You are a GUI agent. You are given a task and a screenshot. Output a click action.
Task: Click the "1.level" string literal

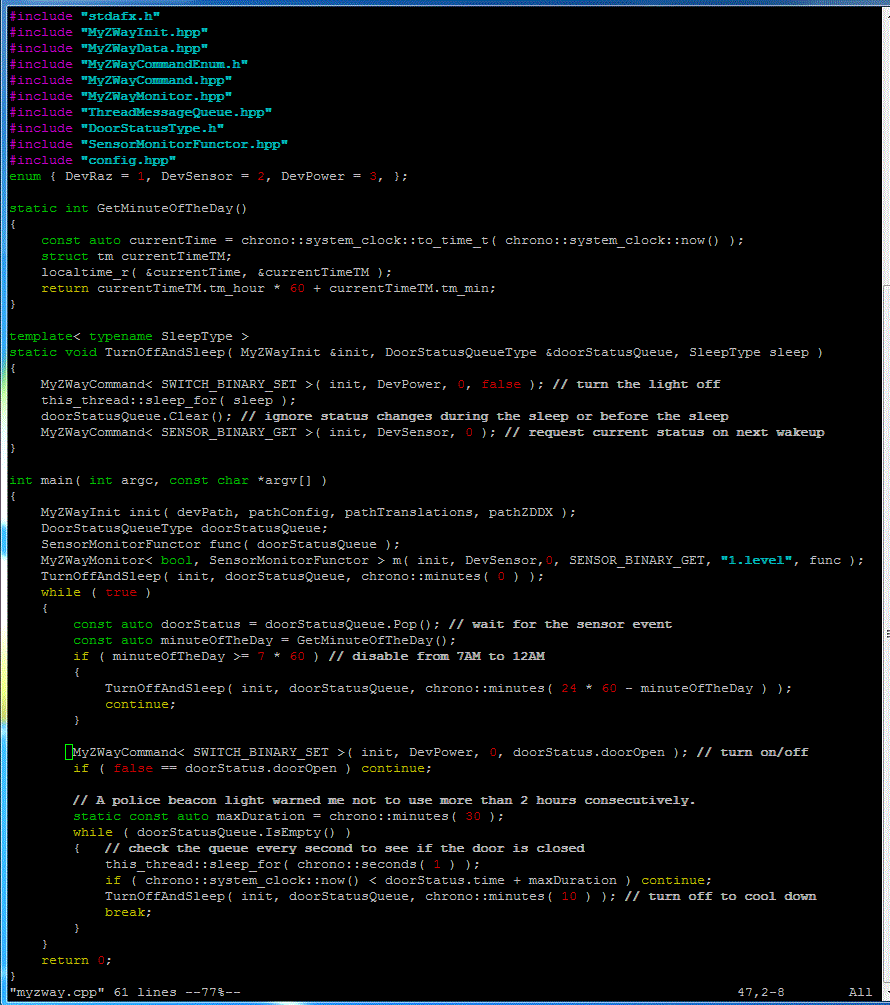pyautogui.click(x=757, y=561)
